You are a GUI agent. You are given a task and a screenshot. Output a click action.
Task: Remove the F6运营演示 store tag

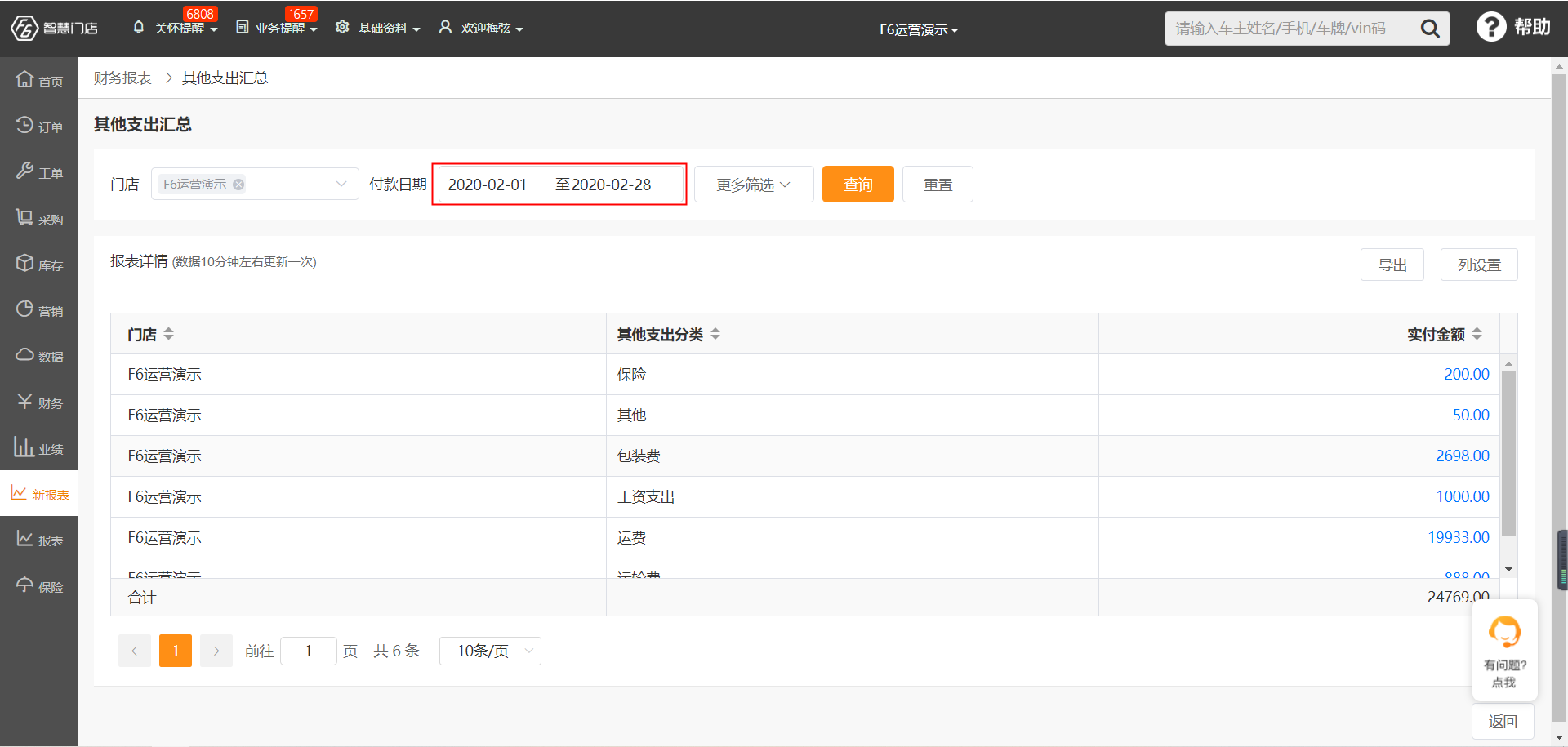point(238,185)
